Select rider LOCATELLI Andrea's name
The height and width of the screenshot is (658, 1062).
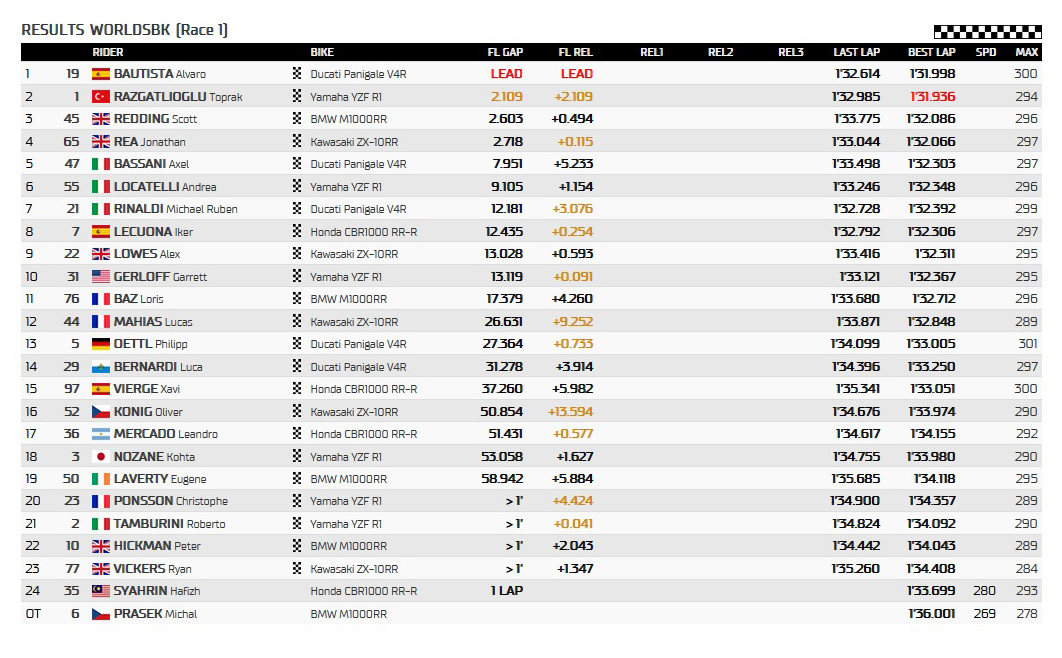[x=164, y=187]
